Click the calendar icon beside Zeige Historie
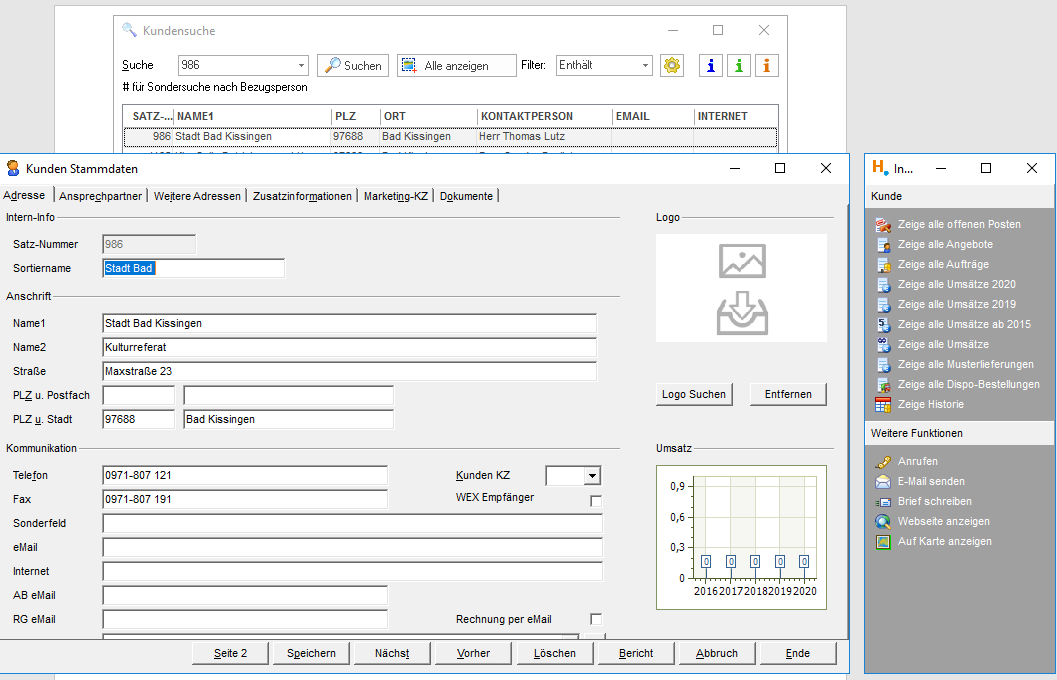The image size is (1057, 680). tap(883, 404)
